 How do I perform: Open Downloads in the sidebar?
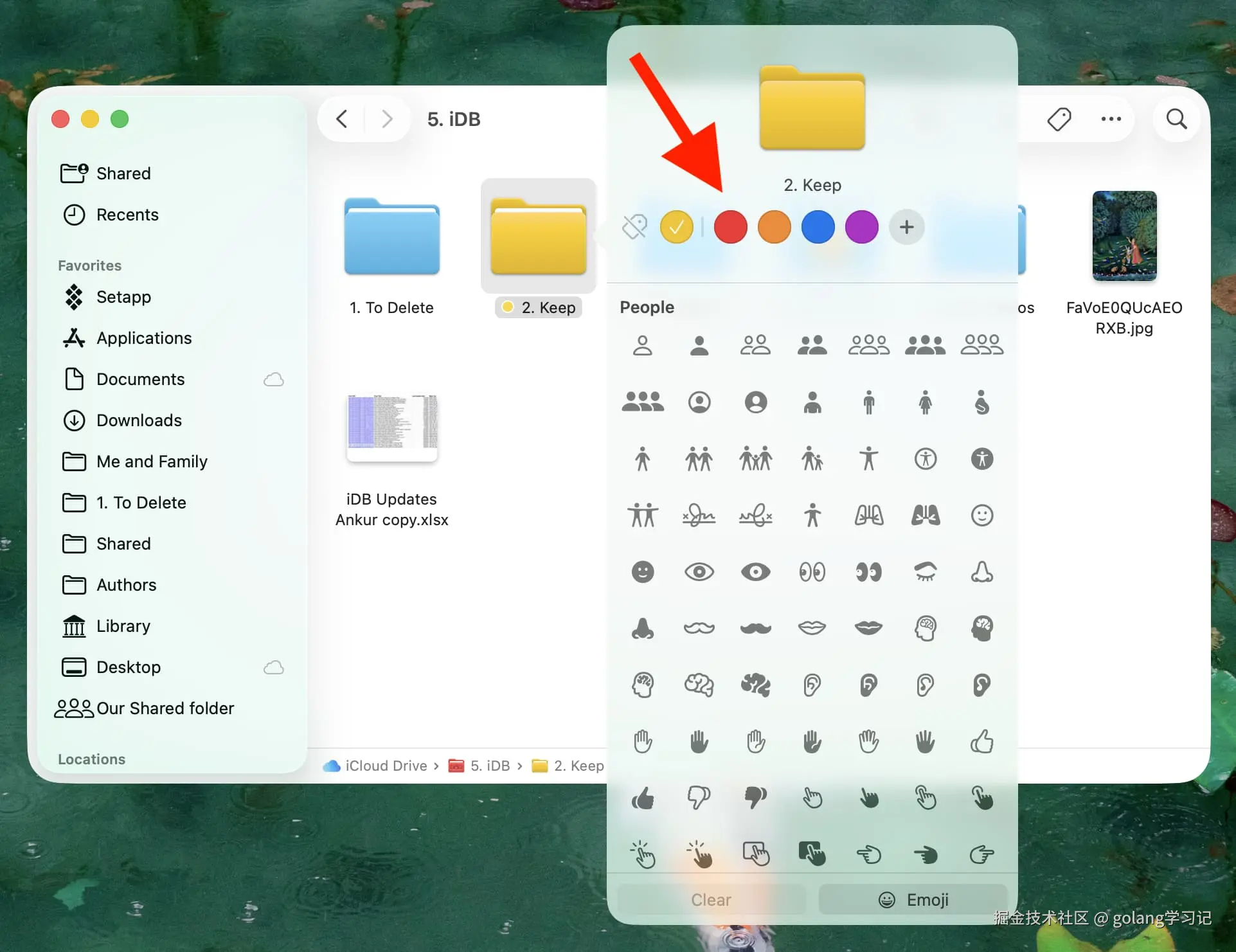139,420
